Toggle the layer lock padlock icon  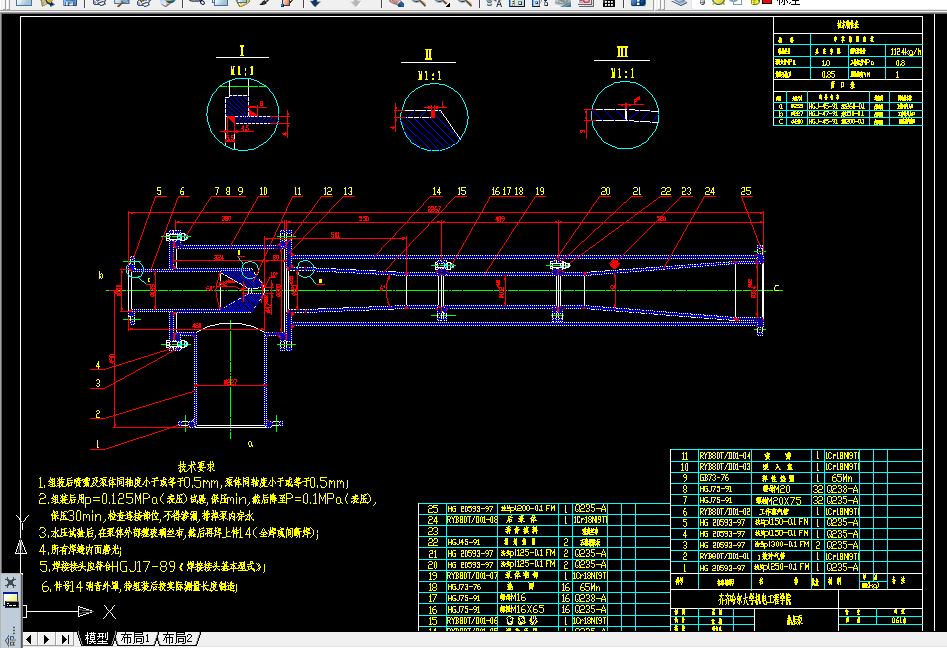(754, 2)
